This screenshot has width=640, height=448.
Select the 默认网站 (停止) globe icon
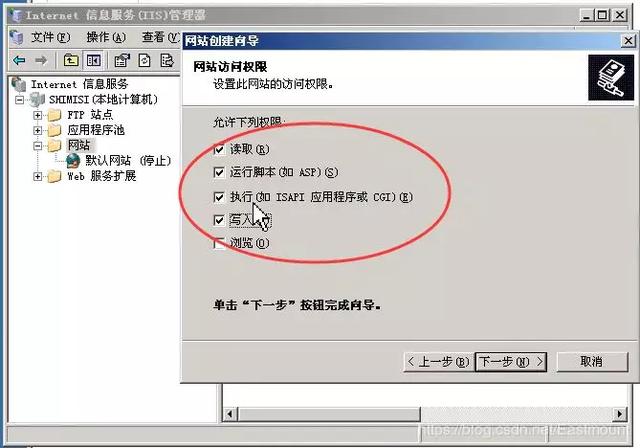pyautogui.click(x=73, y=161)
